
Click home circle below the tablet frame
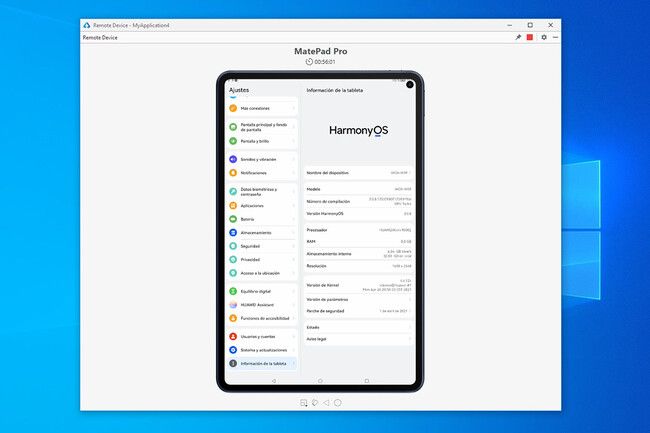point(338,403)
